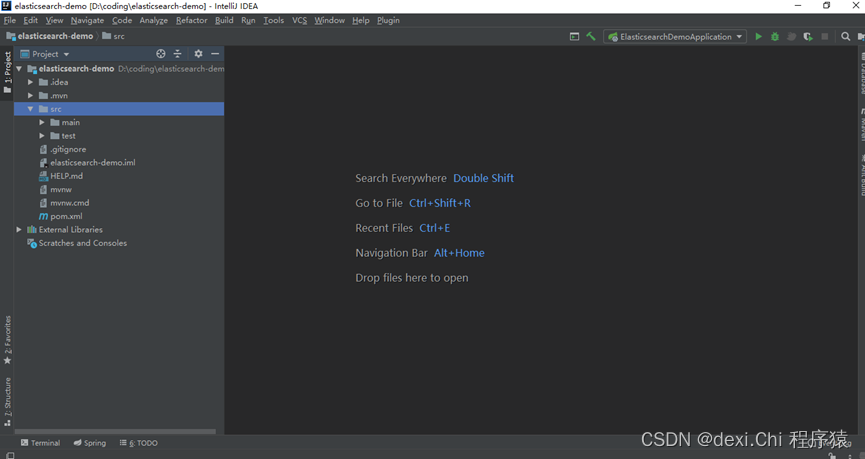
Task: Start debugging with the bug icon
Action: [775, 36]
